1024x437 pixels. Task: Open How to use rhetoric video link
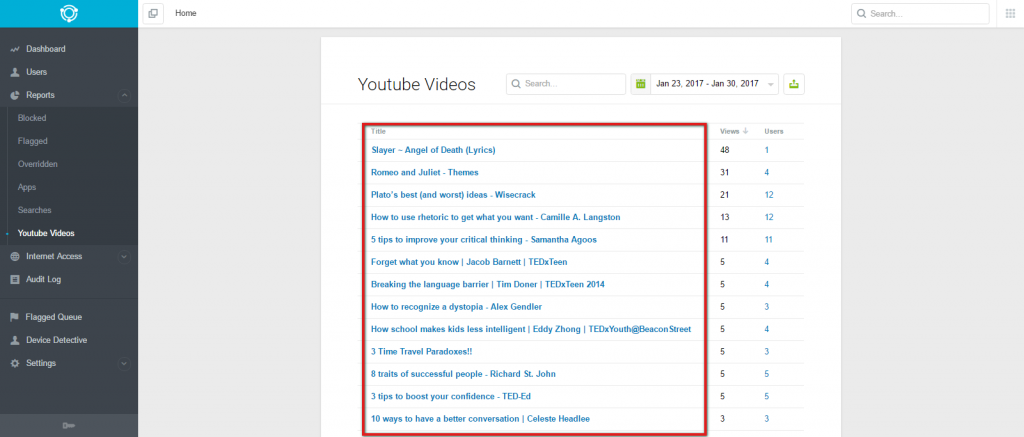point(496,217)
